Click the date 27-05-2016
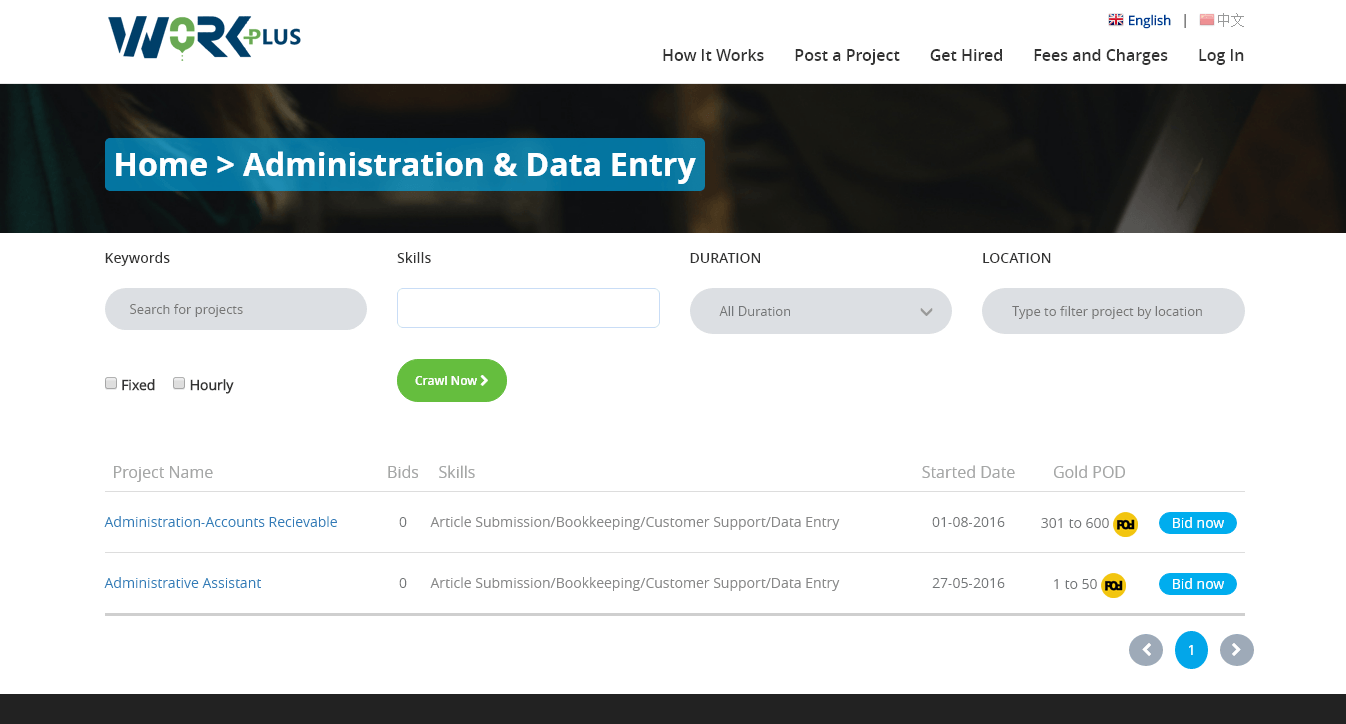The image size is (1346, 724). point(968,583)
